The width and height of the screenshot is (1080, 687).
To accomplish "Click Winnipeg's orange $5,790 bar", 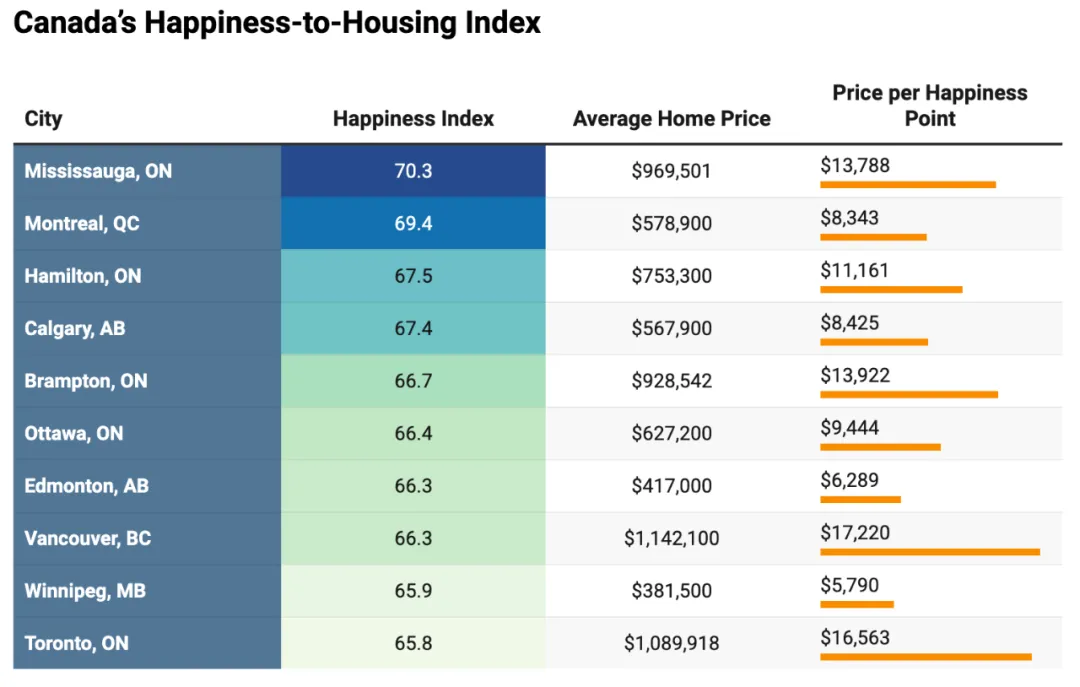I will (x=856, y=604).
